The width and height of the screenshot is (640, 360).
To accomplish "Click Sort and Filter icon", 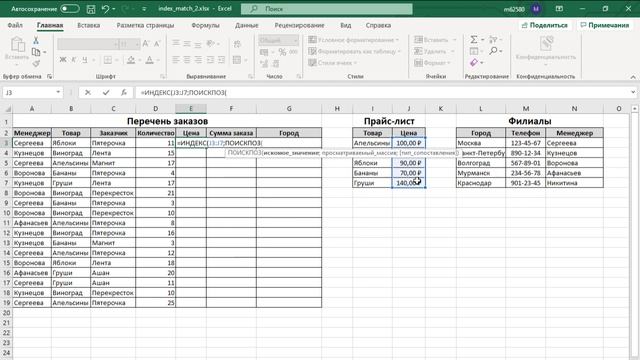I will tap(493, 39).
